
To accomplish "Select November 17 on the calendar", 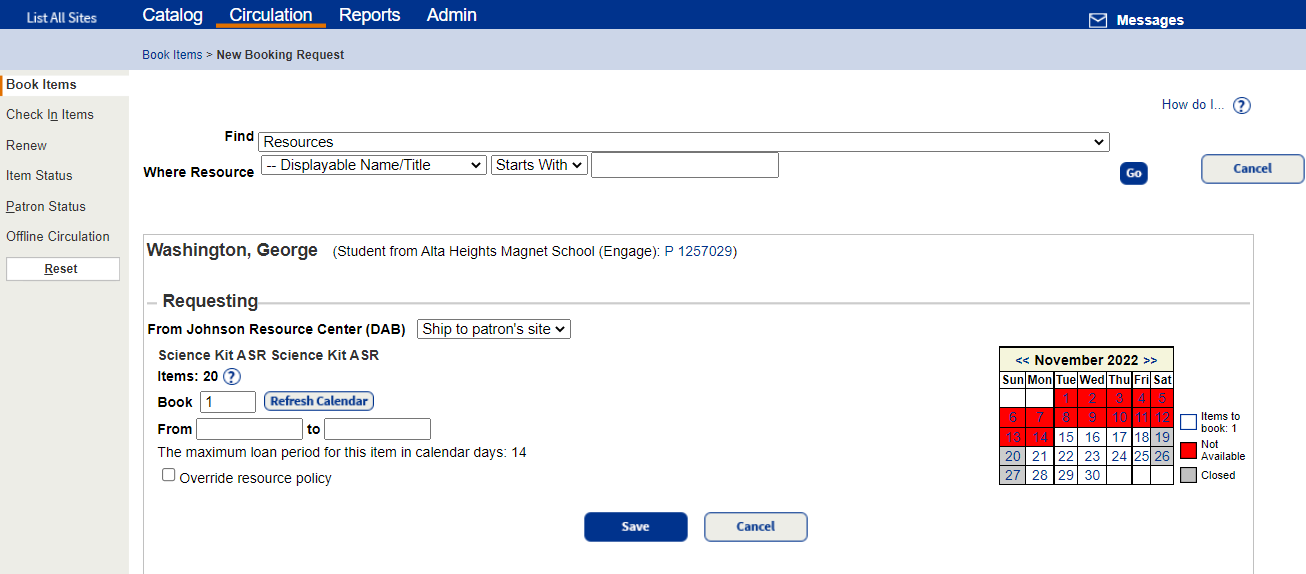I will 1119,437.
